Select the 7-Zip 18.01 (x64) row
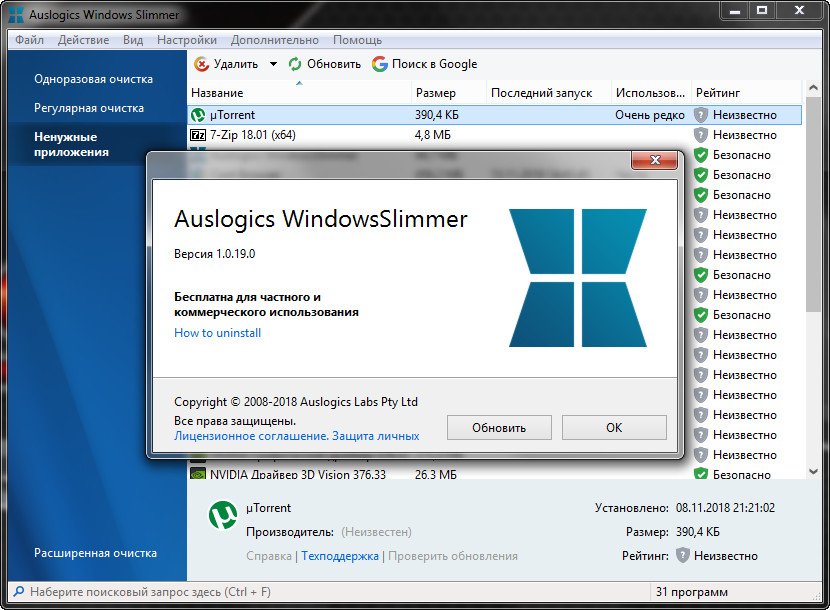Screen dimensions: 830x610 (494, 135)
